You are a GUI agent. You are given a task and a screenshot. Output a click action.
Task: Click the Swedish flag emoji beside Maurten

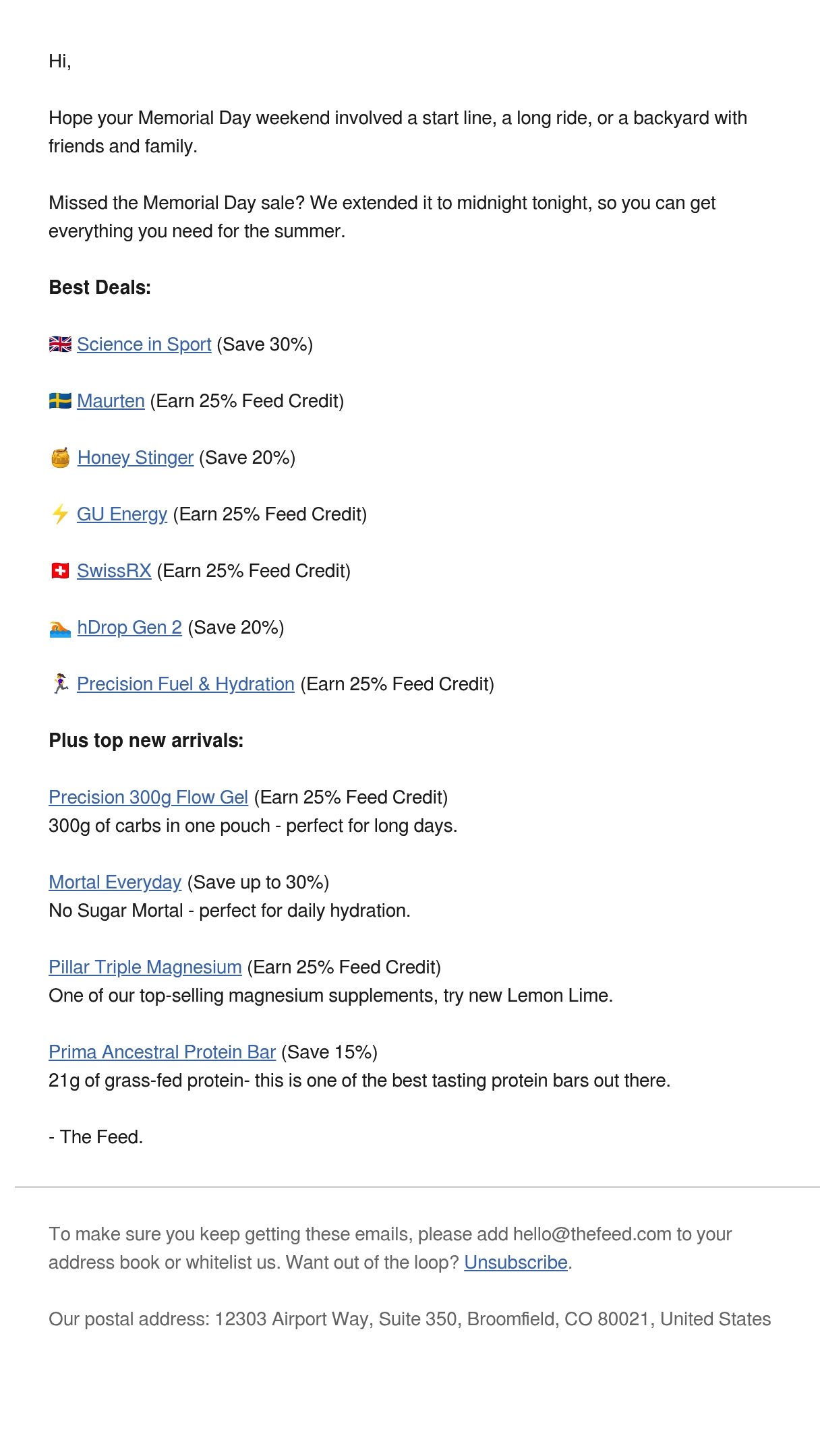tap(60, 401)
